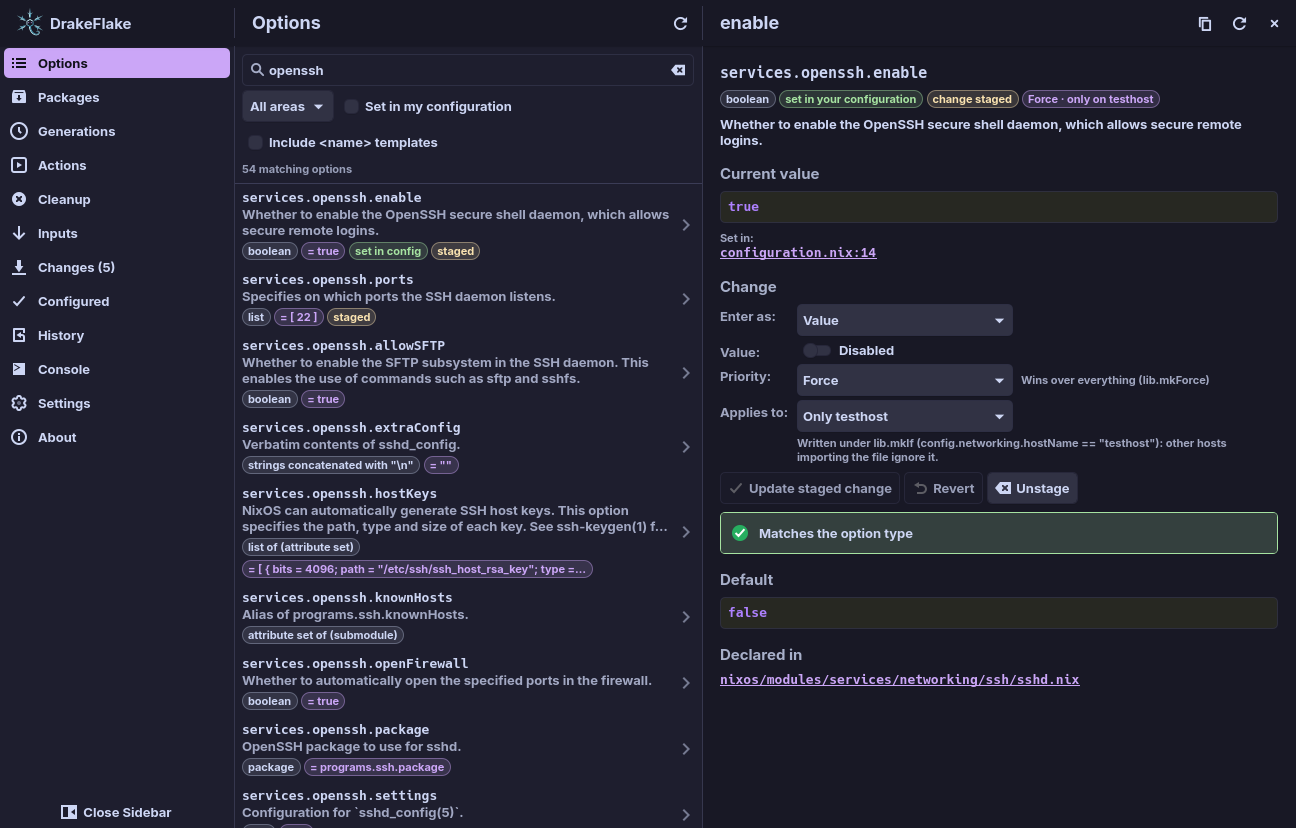Show the Configured options page
Viewport: 1296px width, 828px height.
click(117, 301)
